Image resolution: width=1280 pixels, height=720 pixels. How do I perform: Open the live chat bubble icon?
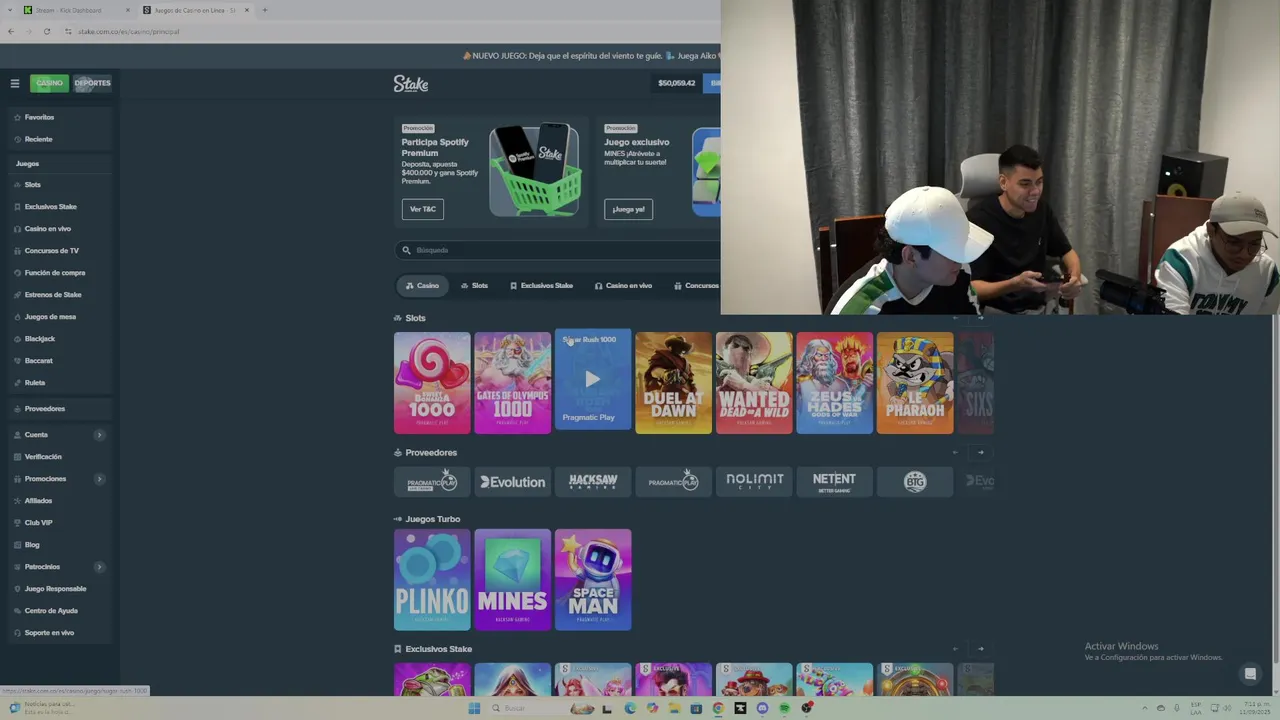pos(1250,674)
